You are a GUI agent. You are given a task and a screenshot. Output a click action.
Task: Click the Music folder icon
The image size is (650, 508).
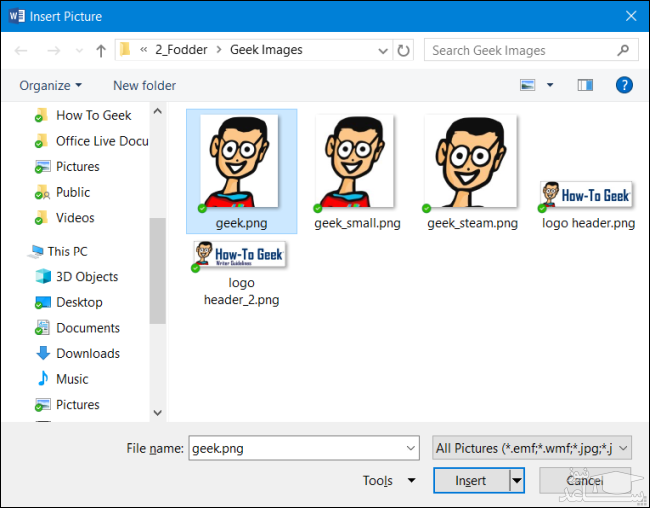click(43, 379)
